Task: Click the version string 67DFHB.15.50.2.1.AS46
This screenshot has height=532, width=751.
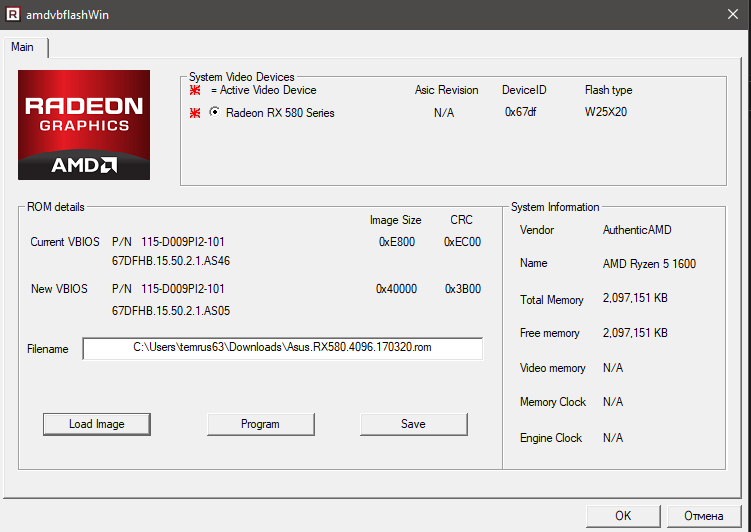Action: (171, 261)
